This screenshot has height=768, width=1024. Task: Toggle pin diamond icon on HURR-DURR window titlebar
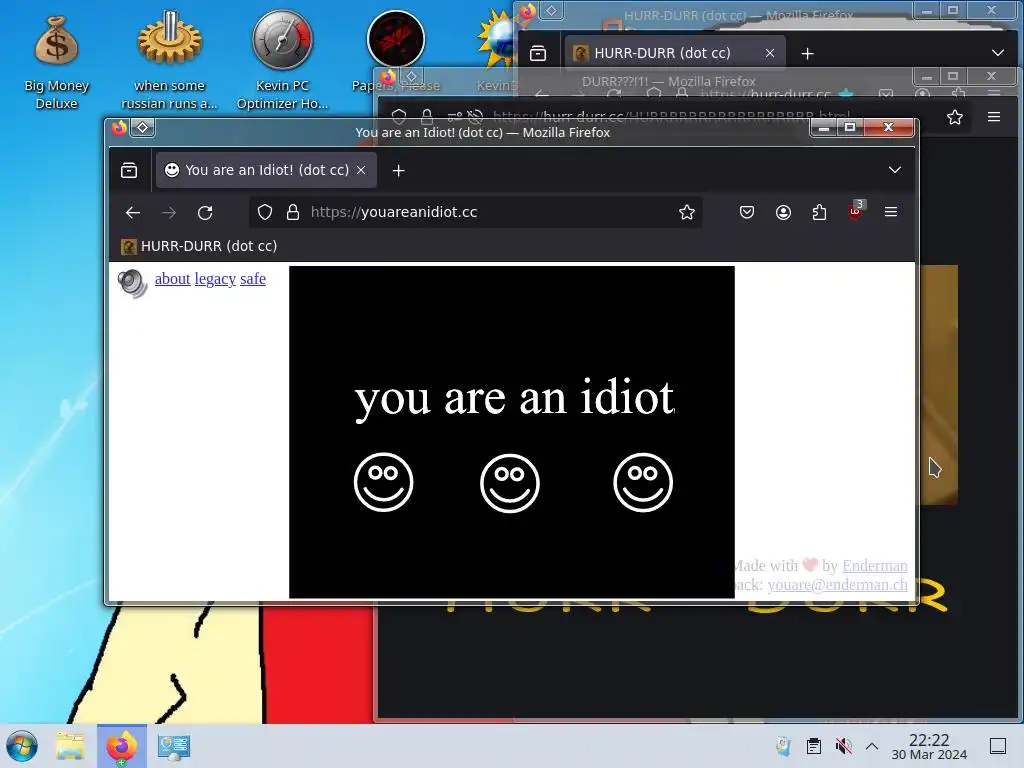click(551, 10)
